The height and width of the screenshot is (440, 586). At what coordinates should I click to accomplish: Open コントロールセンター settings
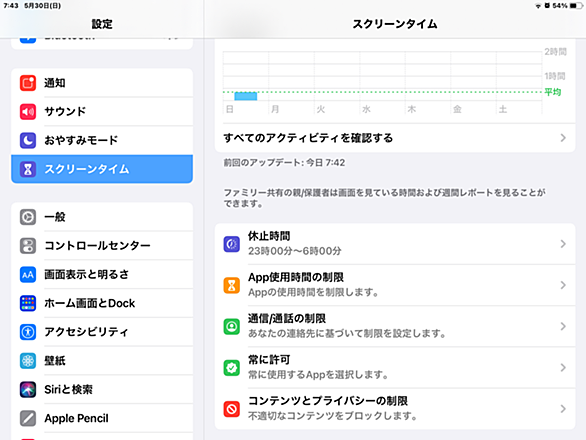102,246
